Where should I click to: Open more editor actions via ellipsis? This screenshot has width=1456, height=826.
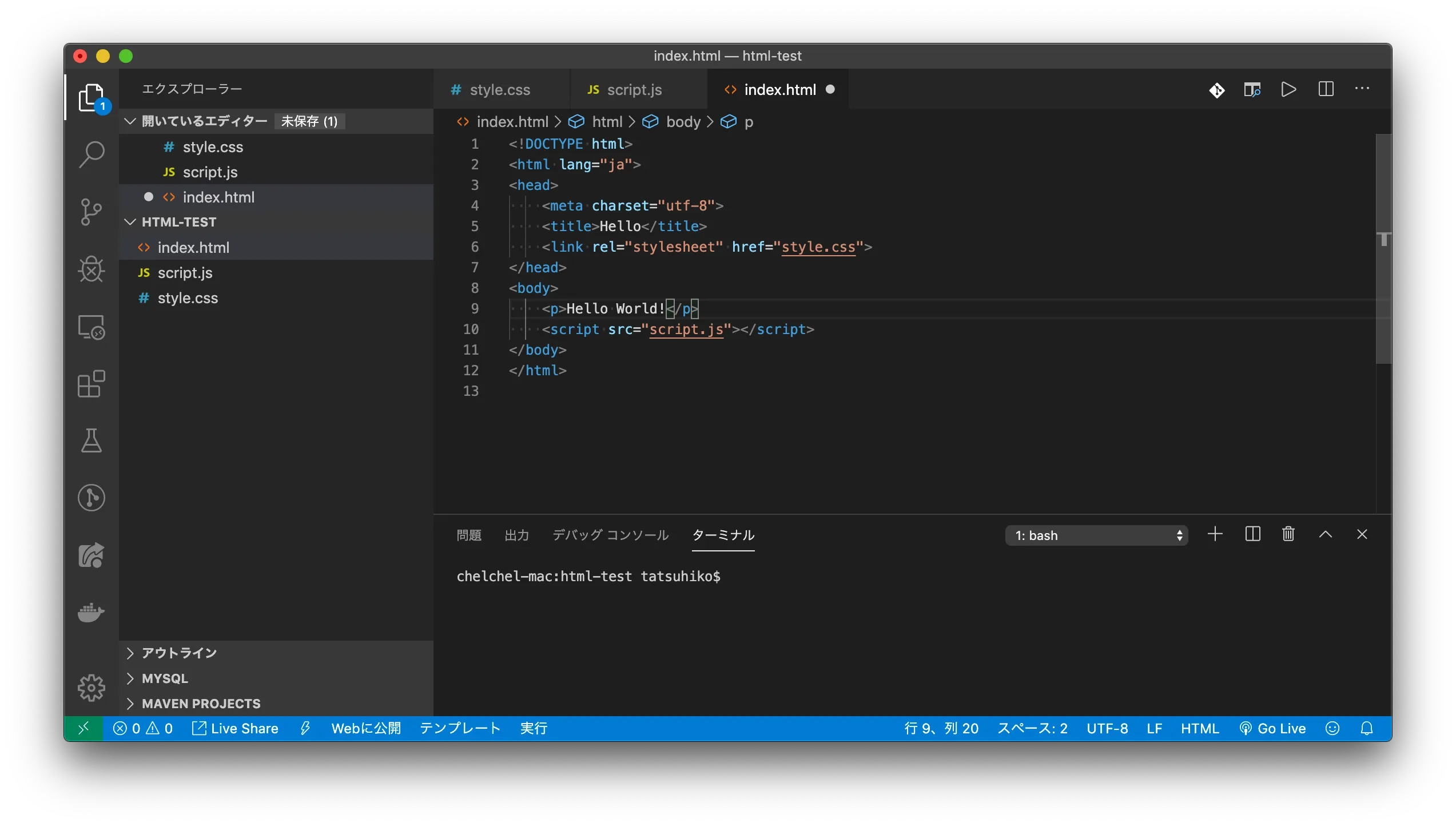coord(1363,89)
